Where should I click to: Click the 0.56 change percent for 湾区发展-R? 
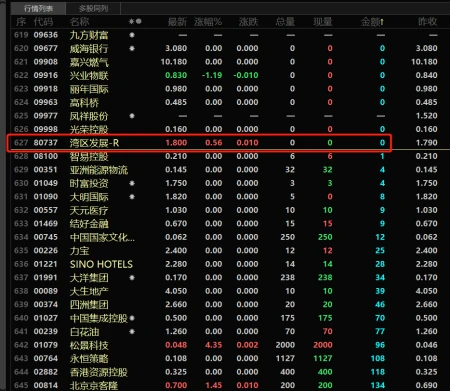click(x=214, y=143)
